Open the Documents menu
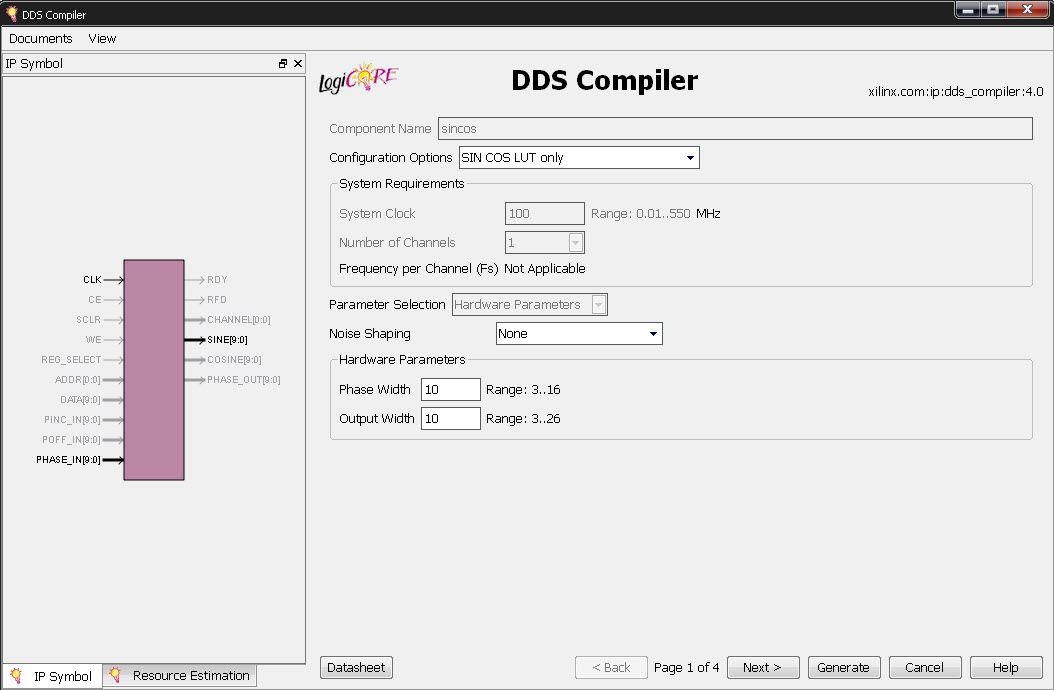Screen dimensions: 1054x690 (x=41, y=39)
